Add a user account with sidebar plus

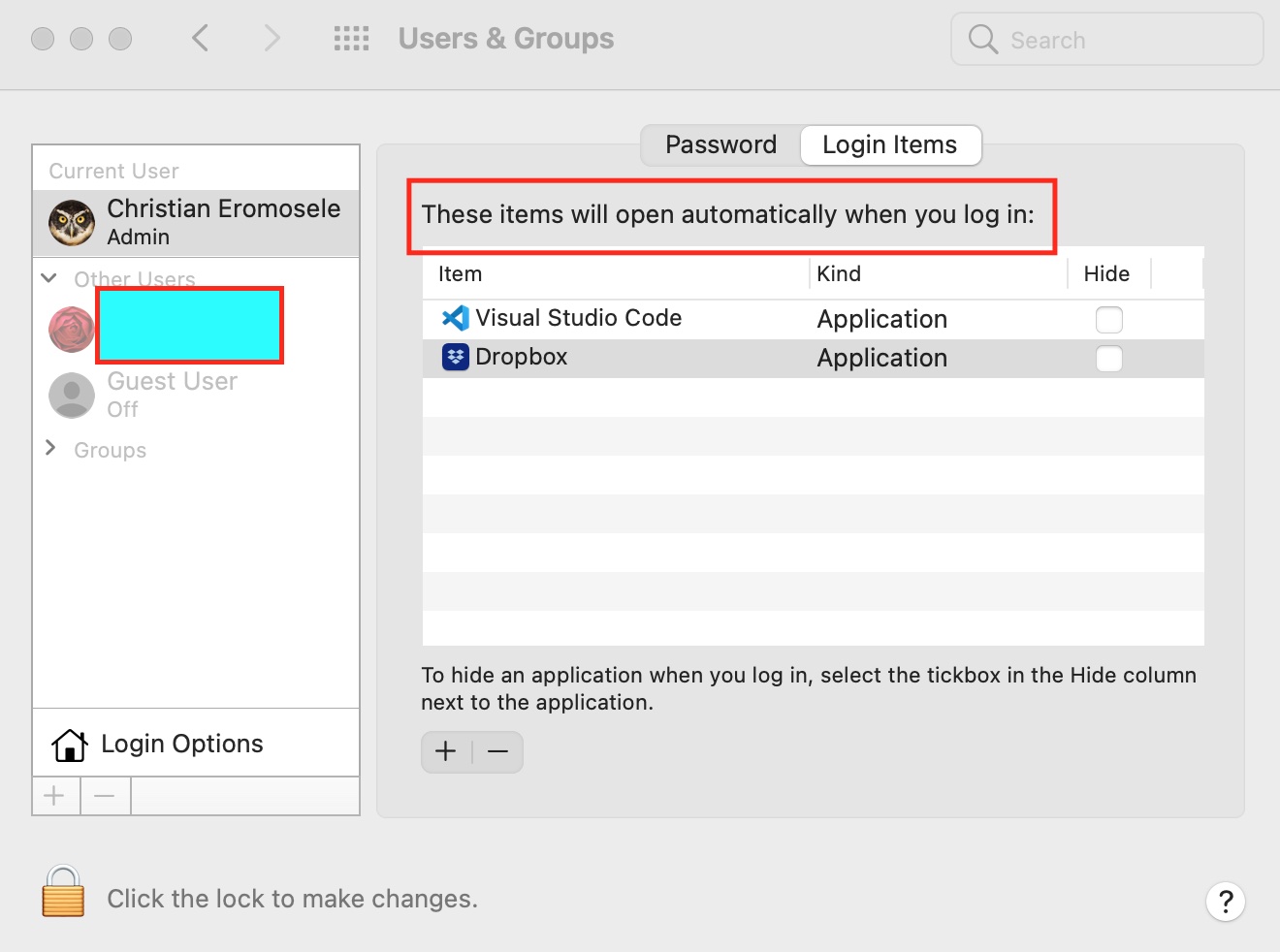coord(55,796)
